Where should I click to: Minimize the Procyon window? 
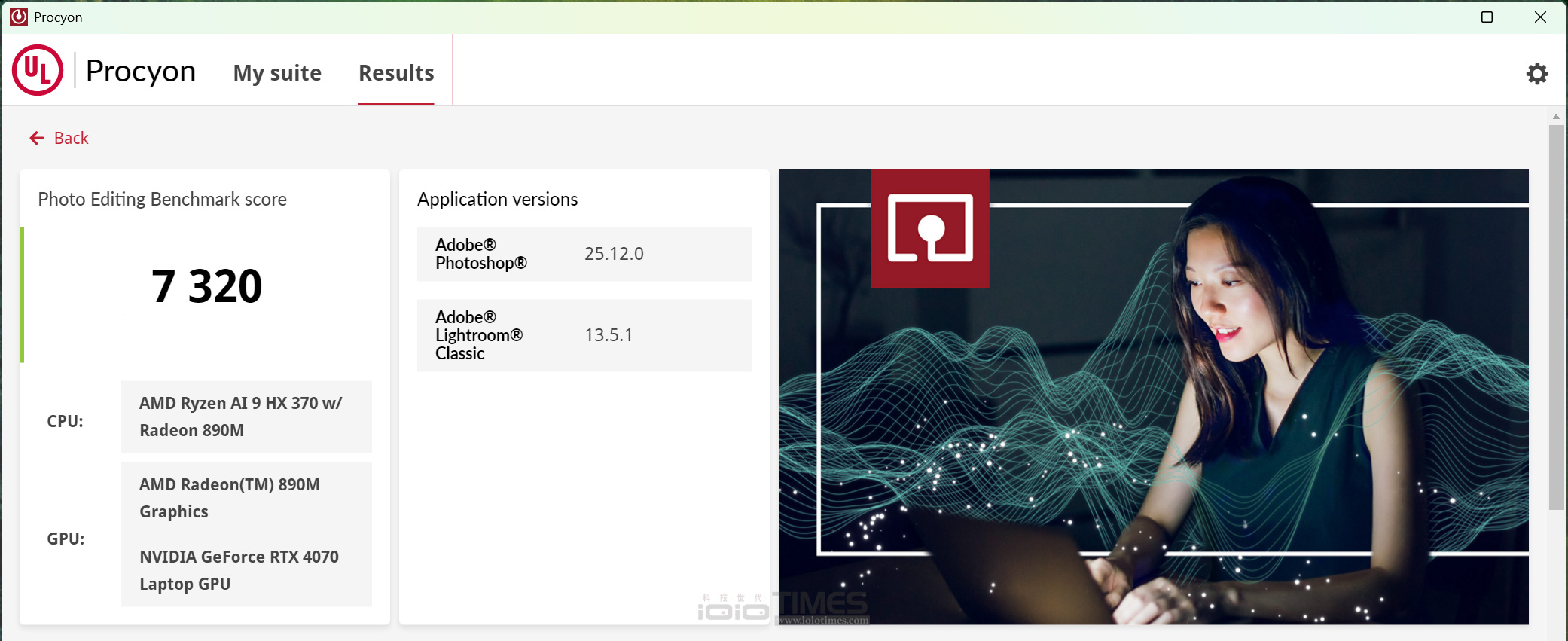point(1435,17)
